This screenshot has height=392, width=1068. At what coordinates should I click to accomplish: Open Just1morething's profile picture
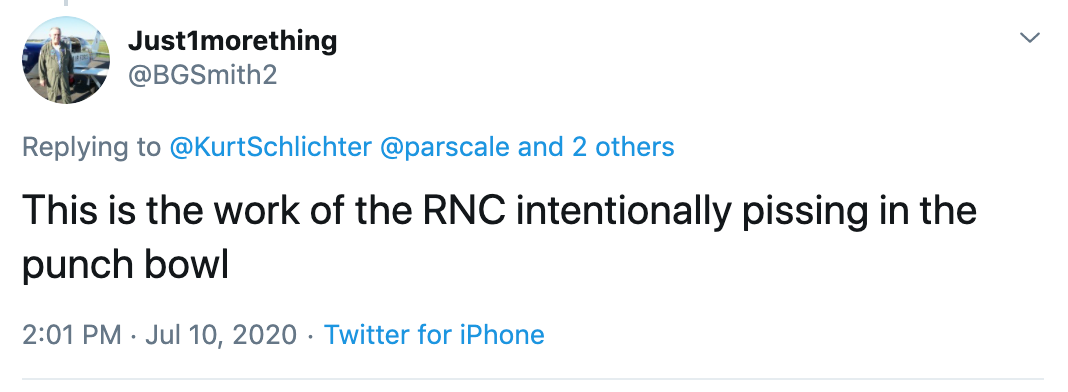[x=66, y=60]
